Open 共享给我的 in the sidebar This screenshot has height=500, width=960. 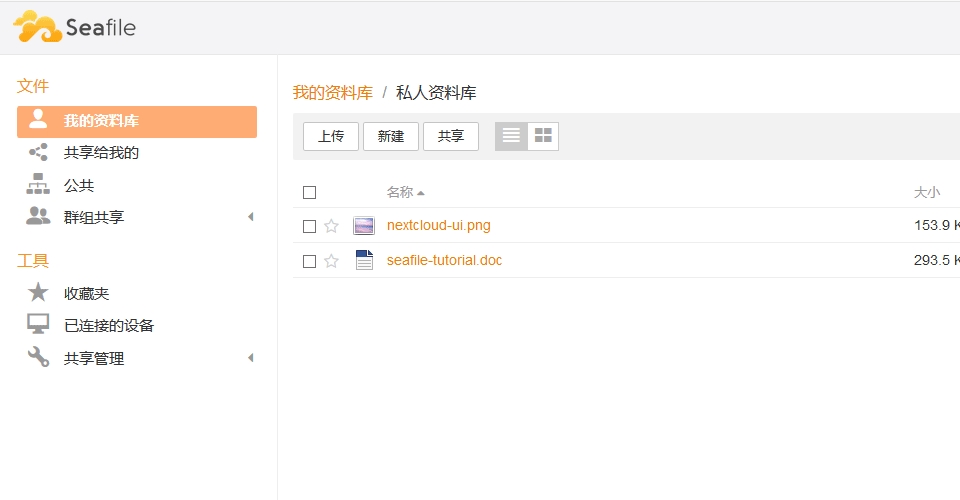click(x=101, y=153)
